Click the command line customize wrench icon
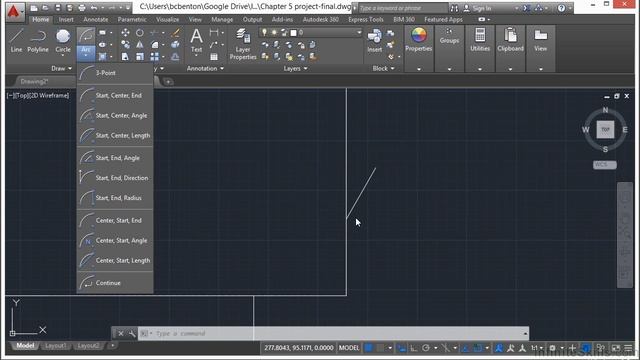This screenshot has height=360, width=640. [132, 333]
